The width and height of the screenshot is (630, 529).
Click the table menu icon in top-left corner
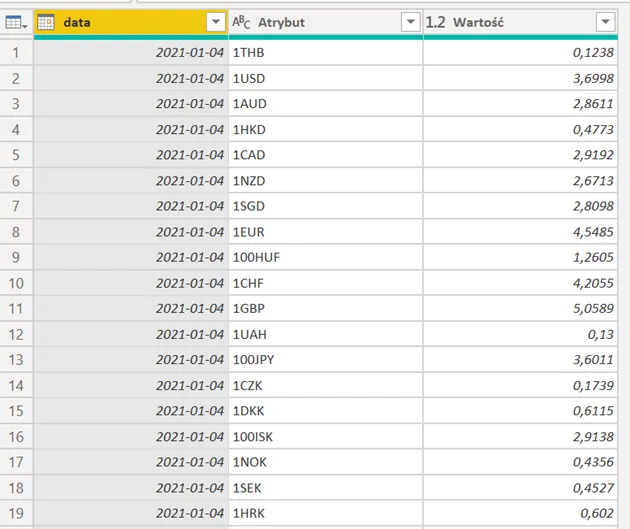[15, 22]
